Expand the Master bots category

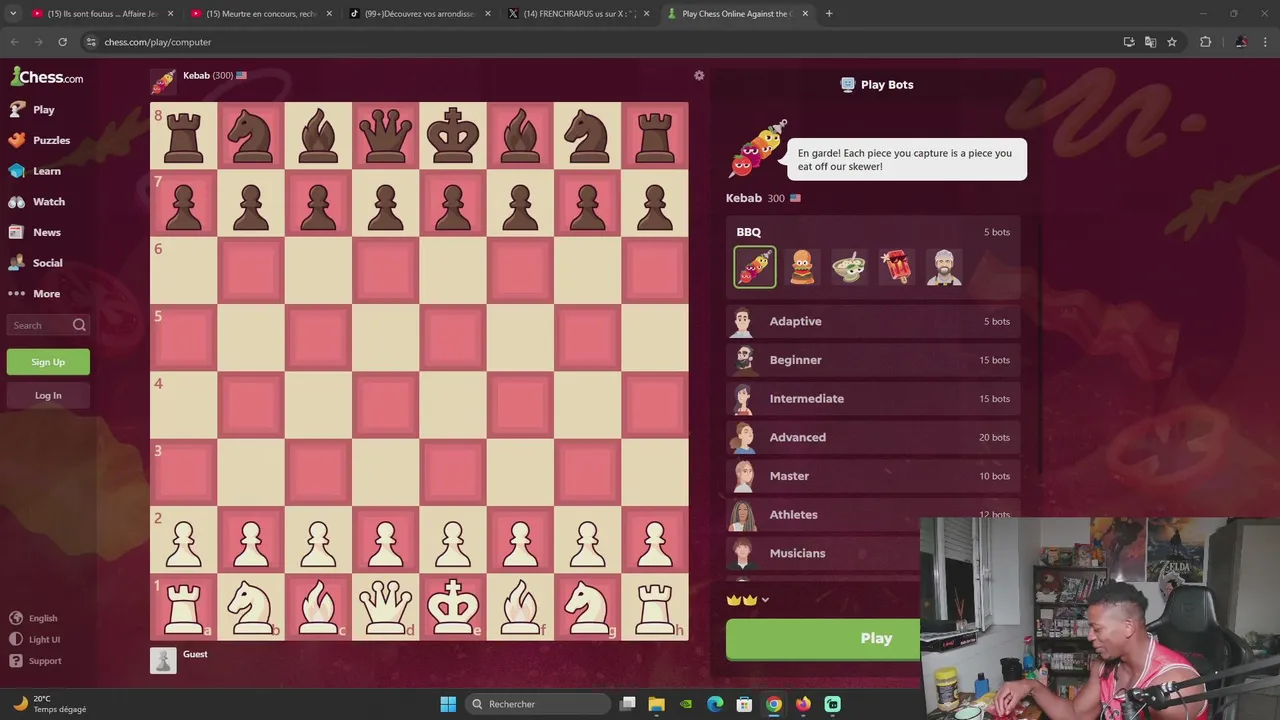tap(873, 476)
